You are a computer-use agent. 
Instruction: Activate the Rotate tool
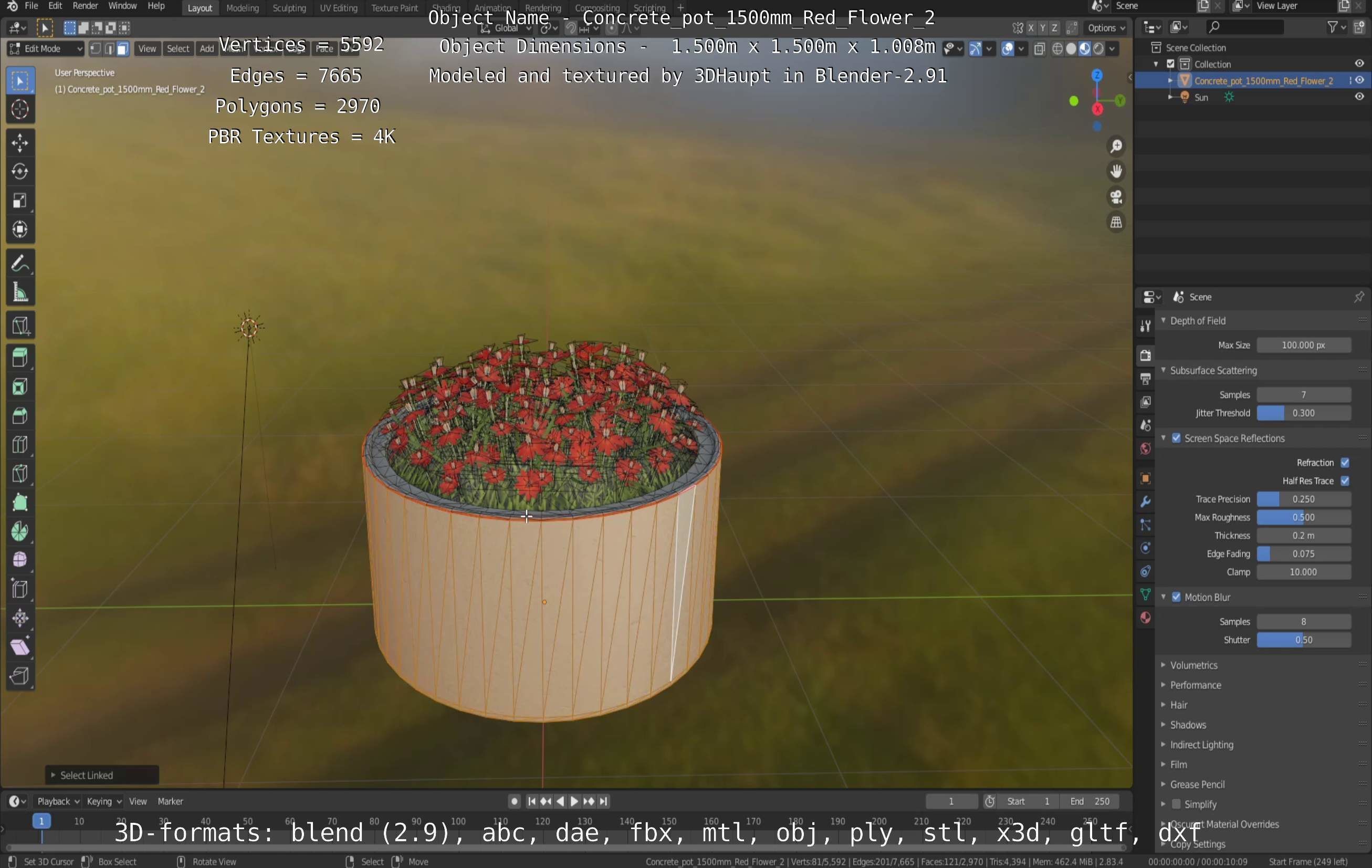[20, 172]
